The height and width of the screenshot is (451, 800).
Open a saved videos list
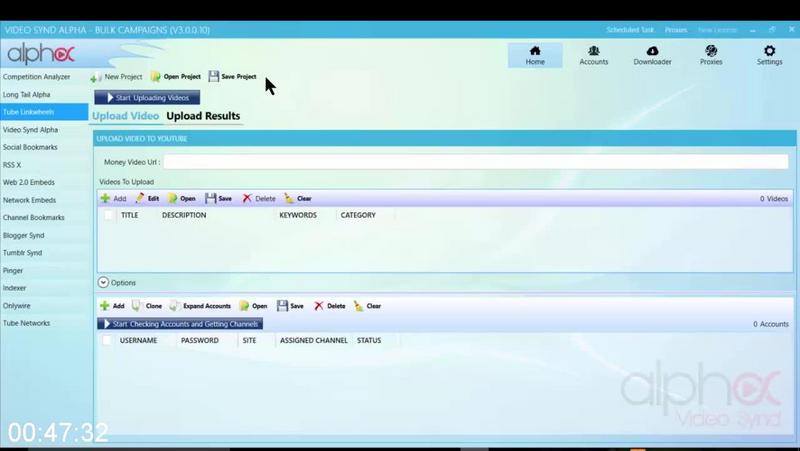182,198
